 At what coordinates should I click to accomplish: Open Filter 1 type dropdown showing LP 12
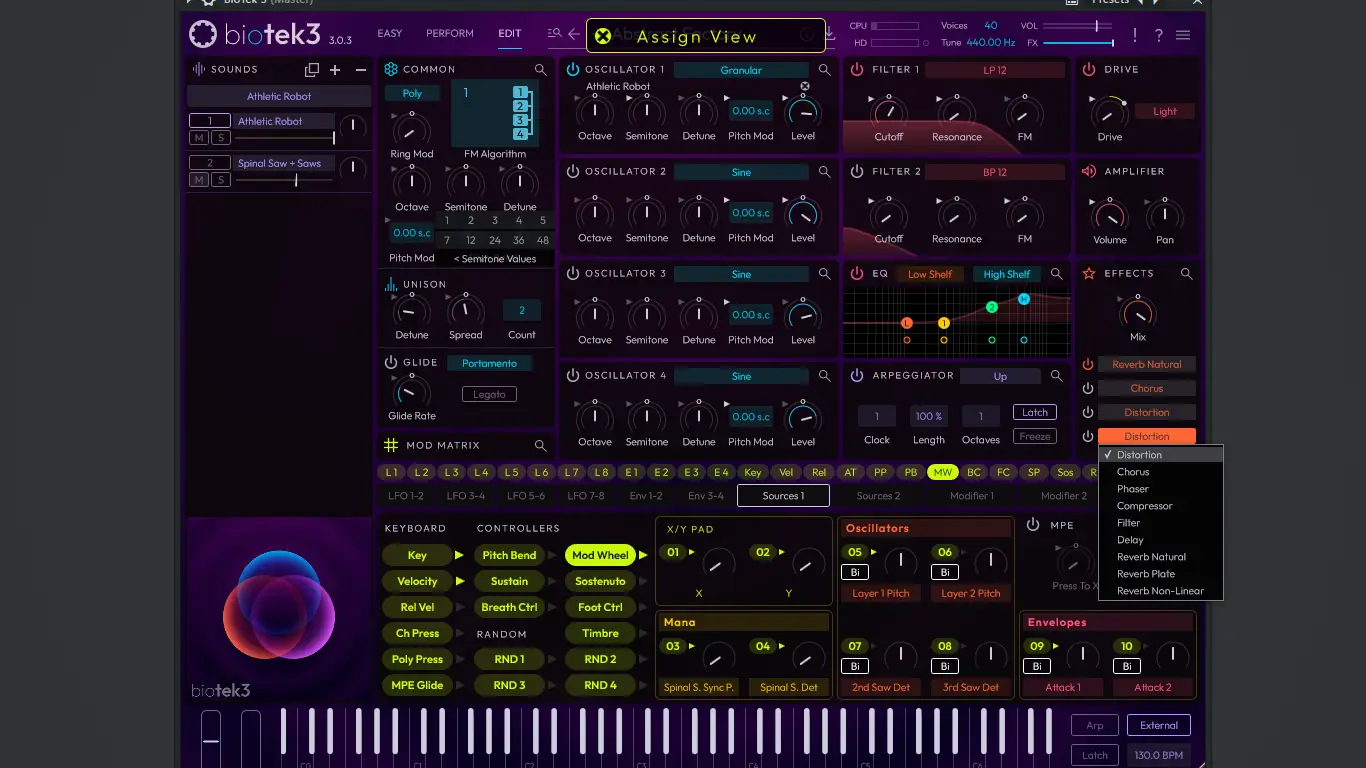[995, 70]
